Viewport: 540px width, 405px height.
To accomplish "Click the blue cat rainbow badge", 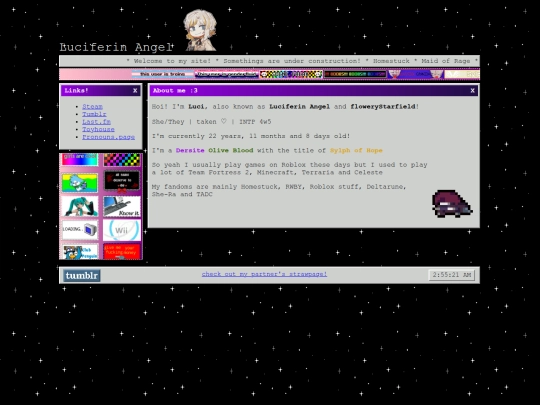I will click(x=80, y=183).
